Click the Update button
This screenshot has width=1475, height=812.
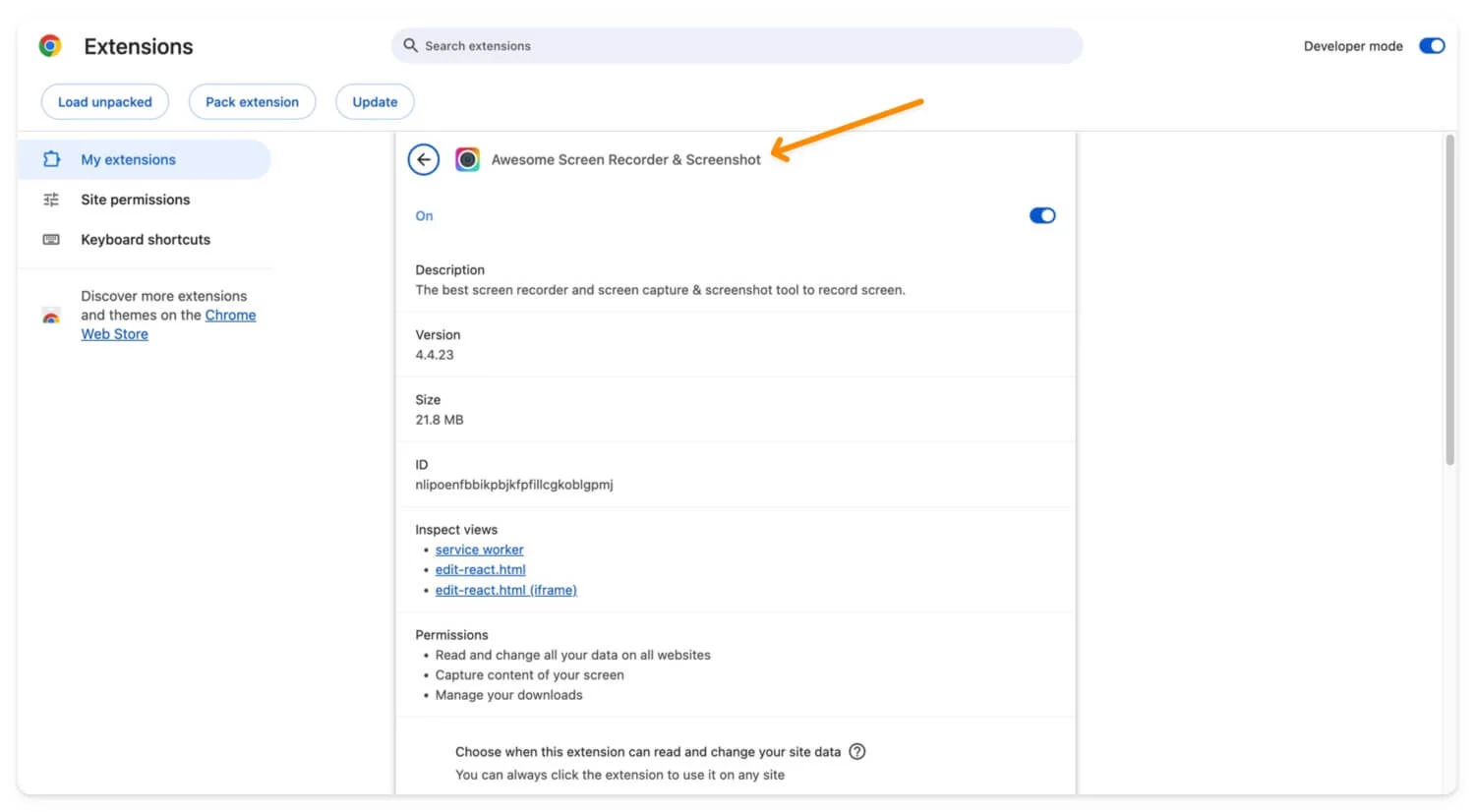[x=375, y=102]
